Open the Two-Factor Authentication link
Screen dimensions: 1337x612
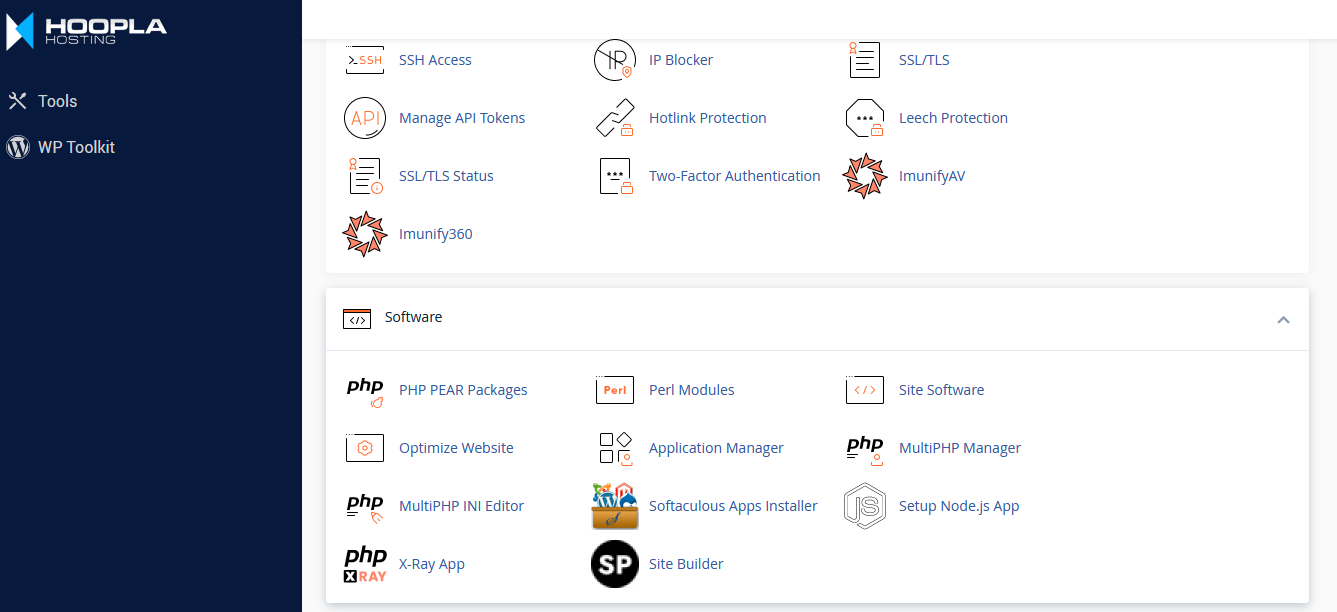click(734, 176)
